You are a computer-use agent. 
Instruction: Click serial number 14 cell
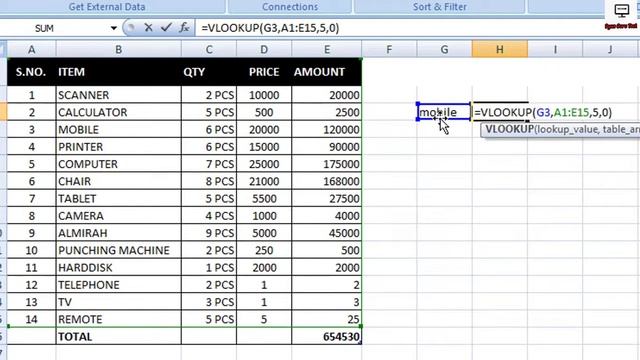31,319
